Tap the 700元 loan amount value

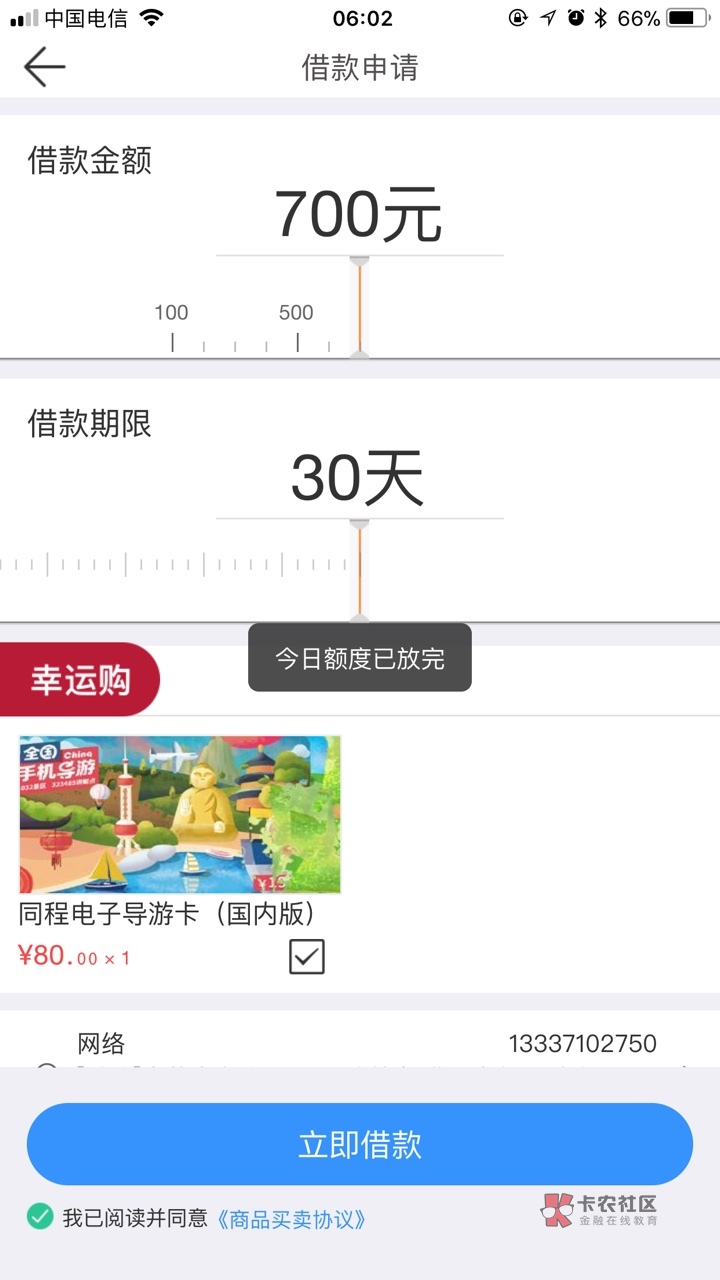[x=358, y=214]
